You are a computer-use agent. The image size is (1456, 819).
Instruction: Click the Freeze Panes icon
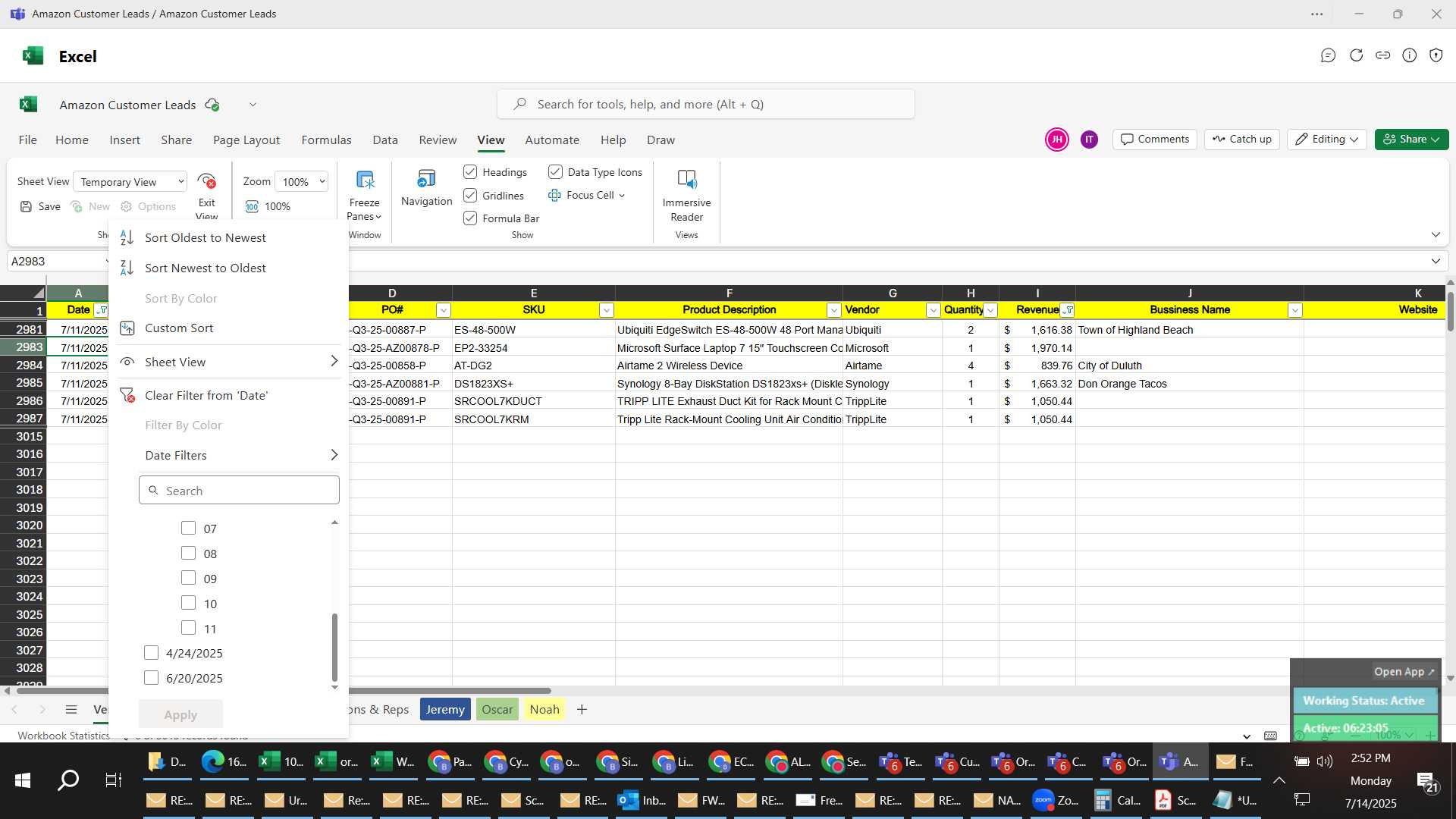[365, 180]
